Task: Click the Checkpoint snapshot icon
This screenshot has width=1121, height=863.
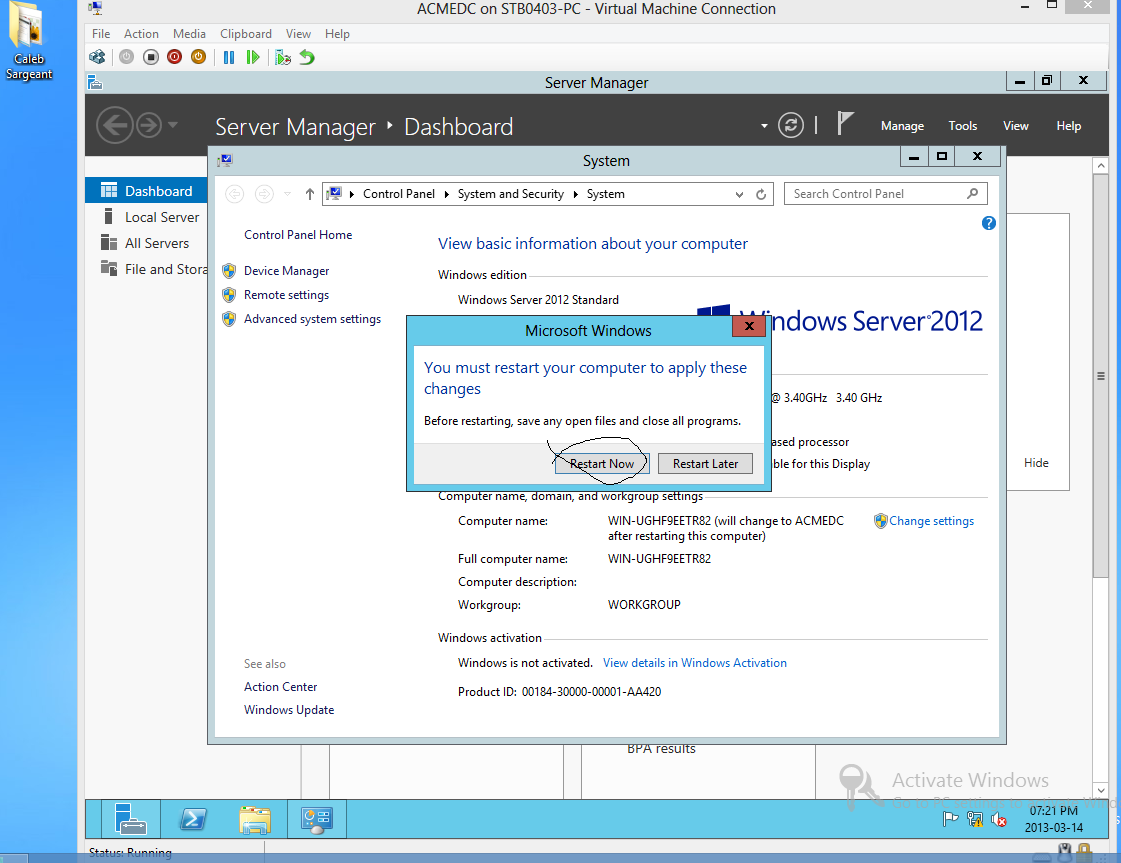Action: tap(283, 57)
